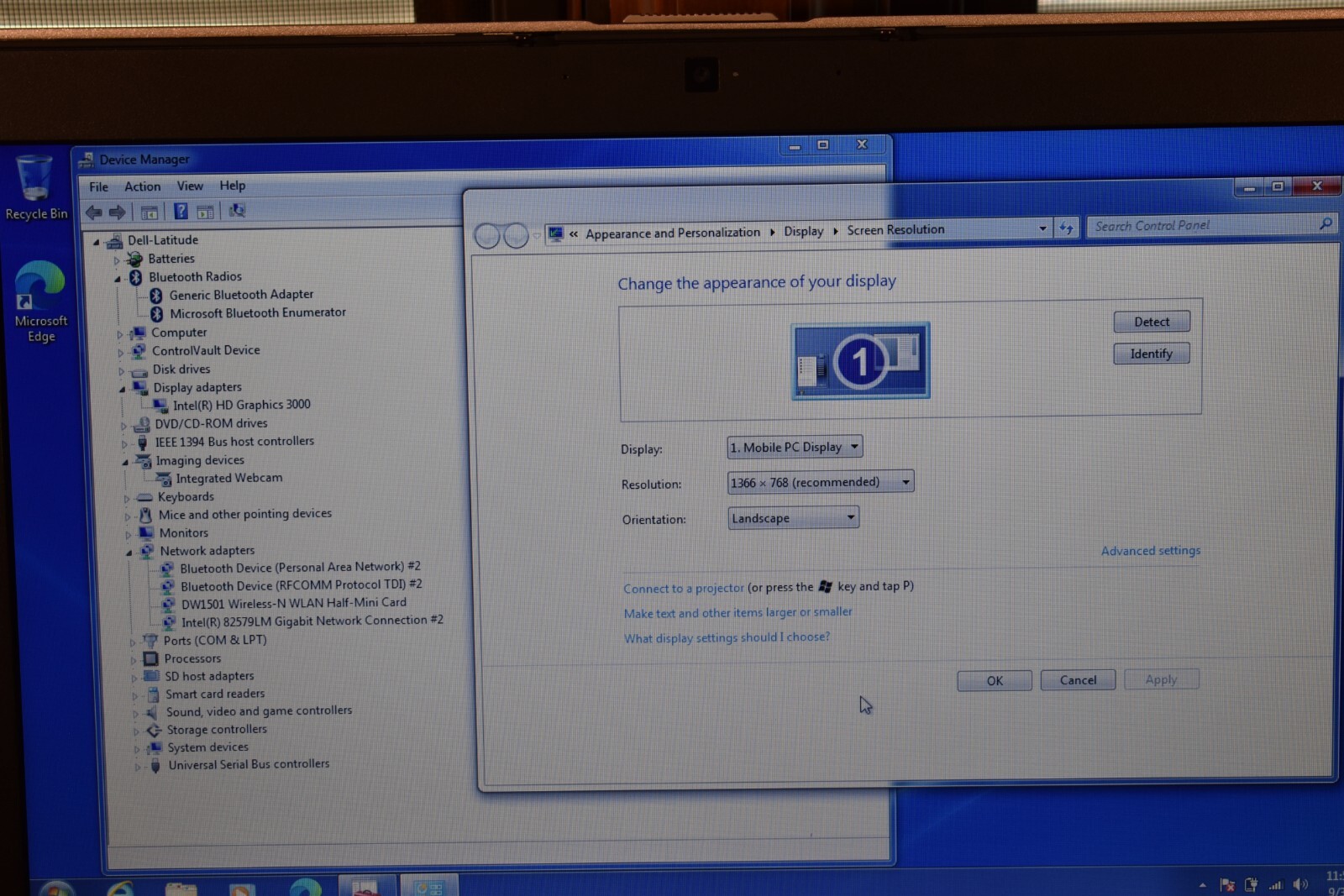Viewport: 1344px width, 896px height.
Task: Click What display settings should I choose link
Action: (727, 638)
